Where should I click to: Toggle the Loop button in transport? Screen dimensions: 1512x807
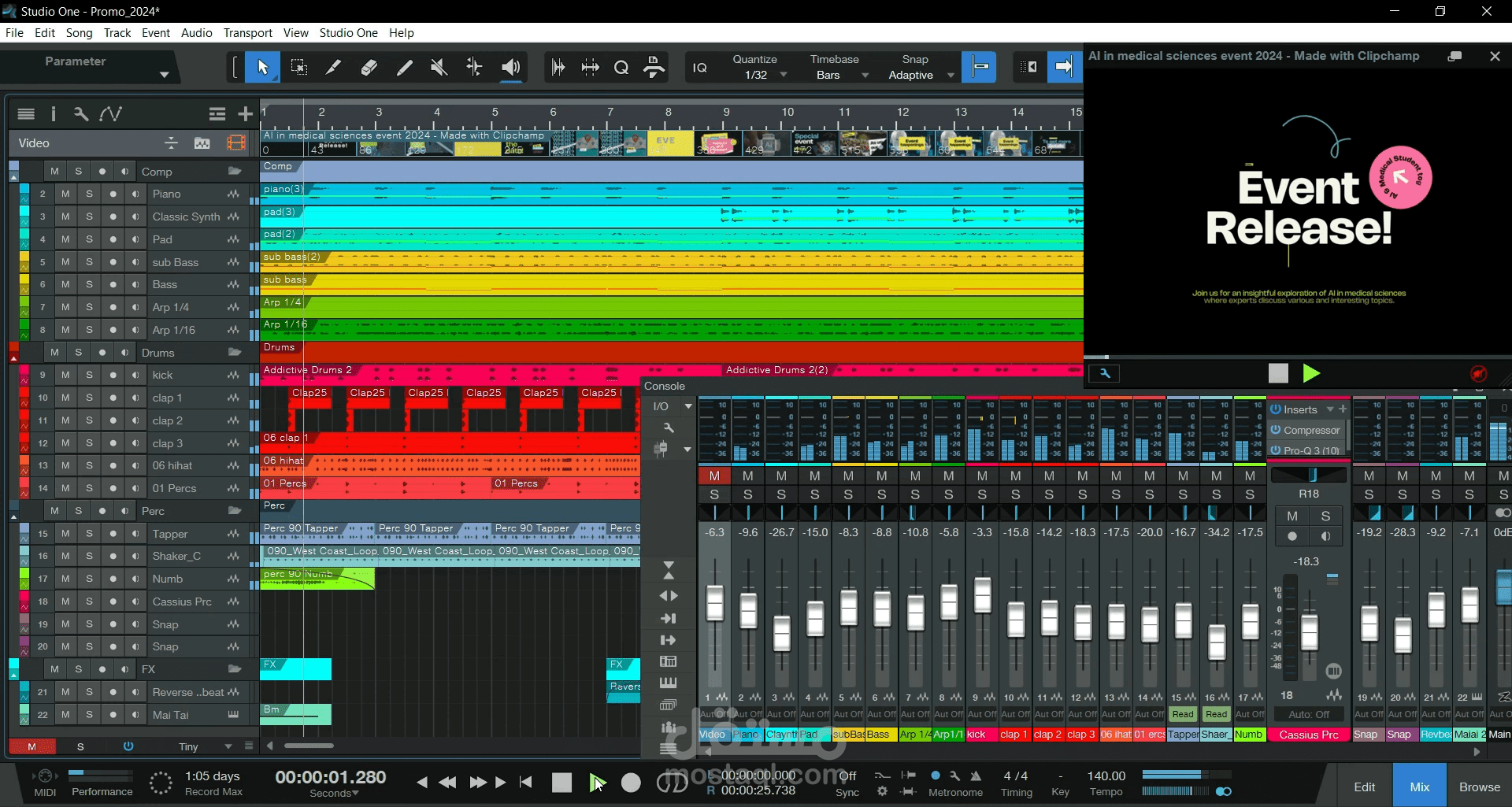672,782
